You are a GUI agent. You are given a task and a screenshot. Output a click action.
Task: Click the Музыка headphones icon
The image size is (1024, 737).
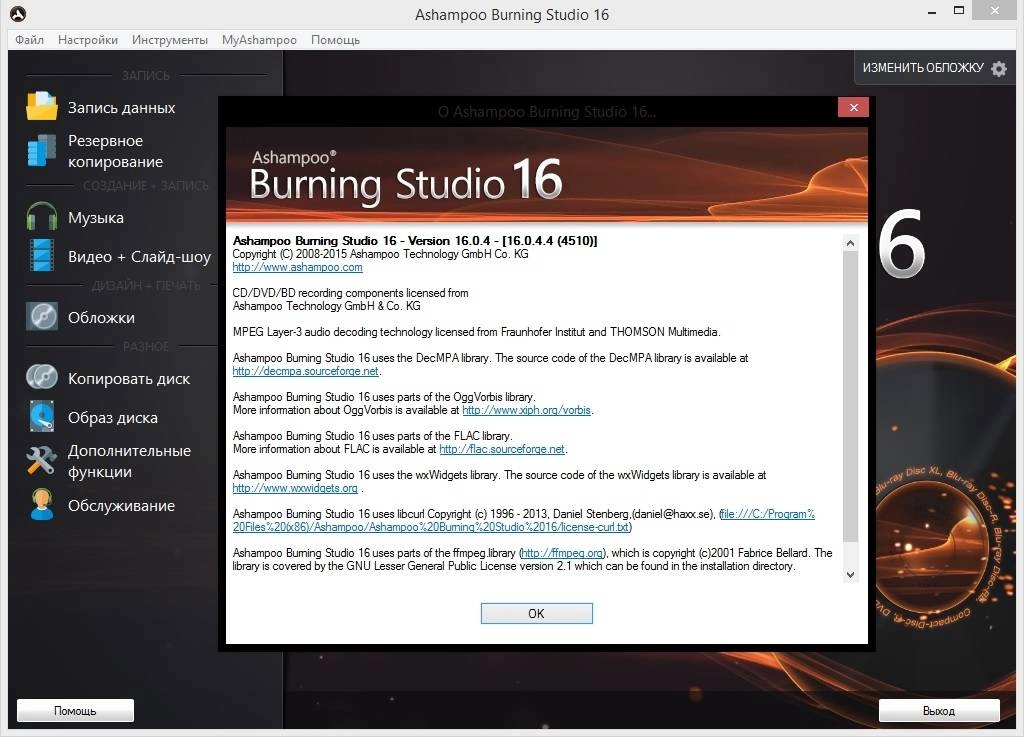tap(42, 217)
